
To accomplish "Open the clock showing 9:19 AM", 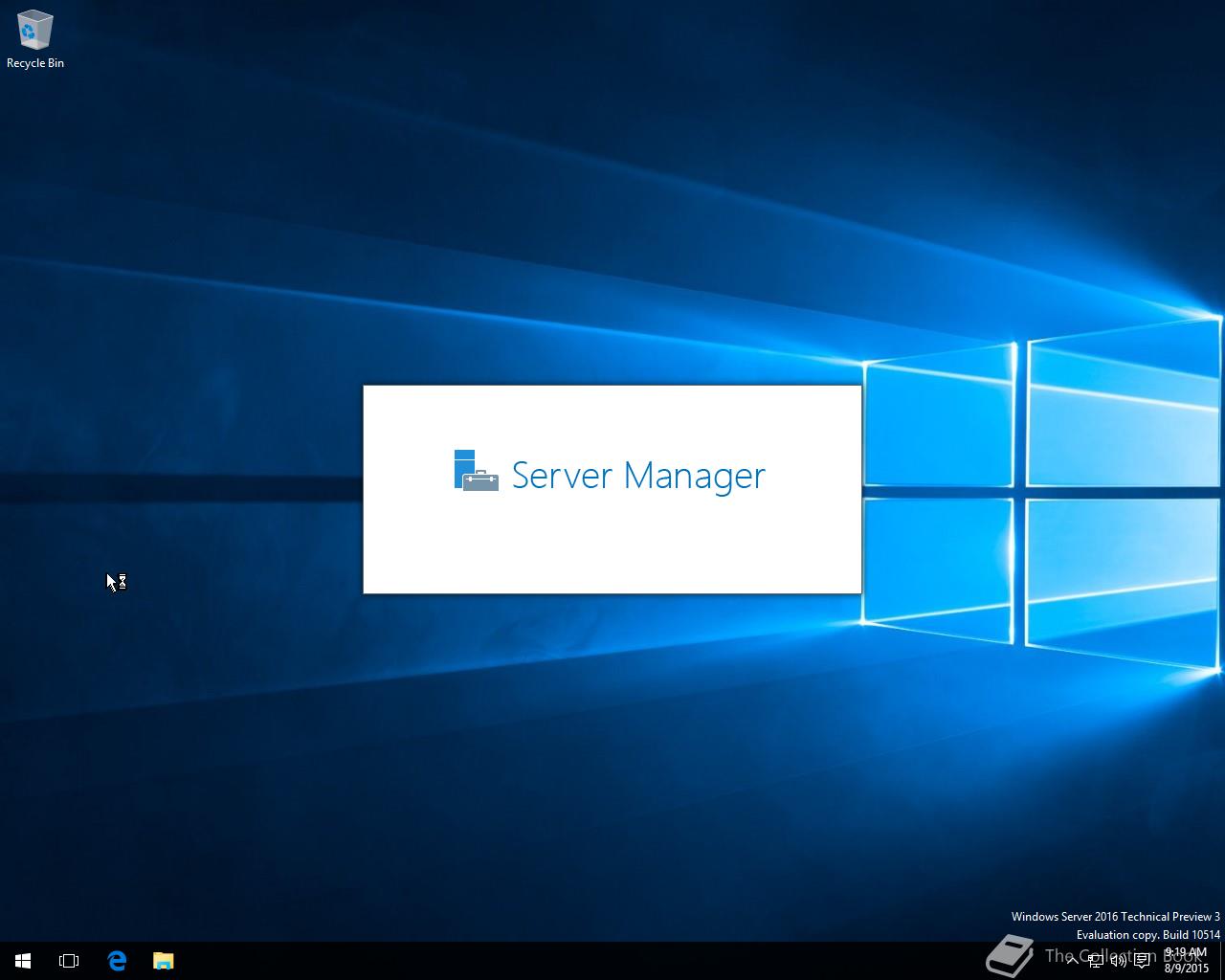I will click(1186, 961).
